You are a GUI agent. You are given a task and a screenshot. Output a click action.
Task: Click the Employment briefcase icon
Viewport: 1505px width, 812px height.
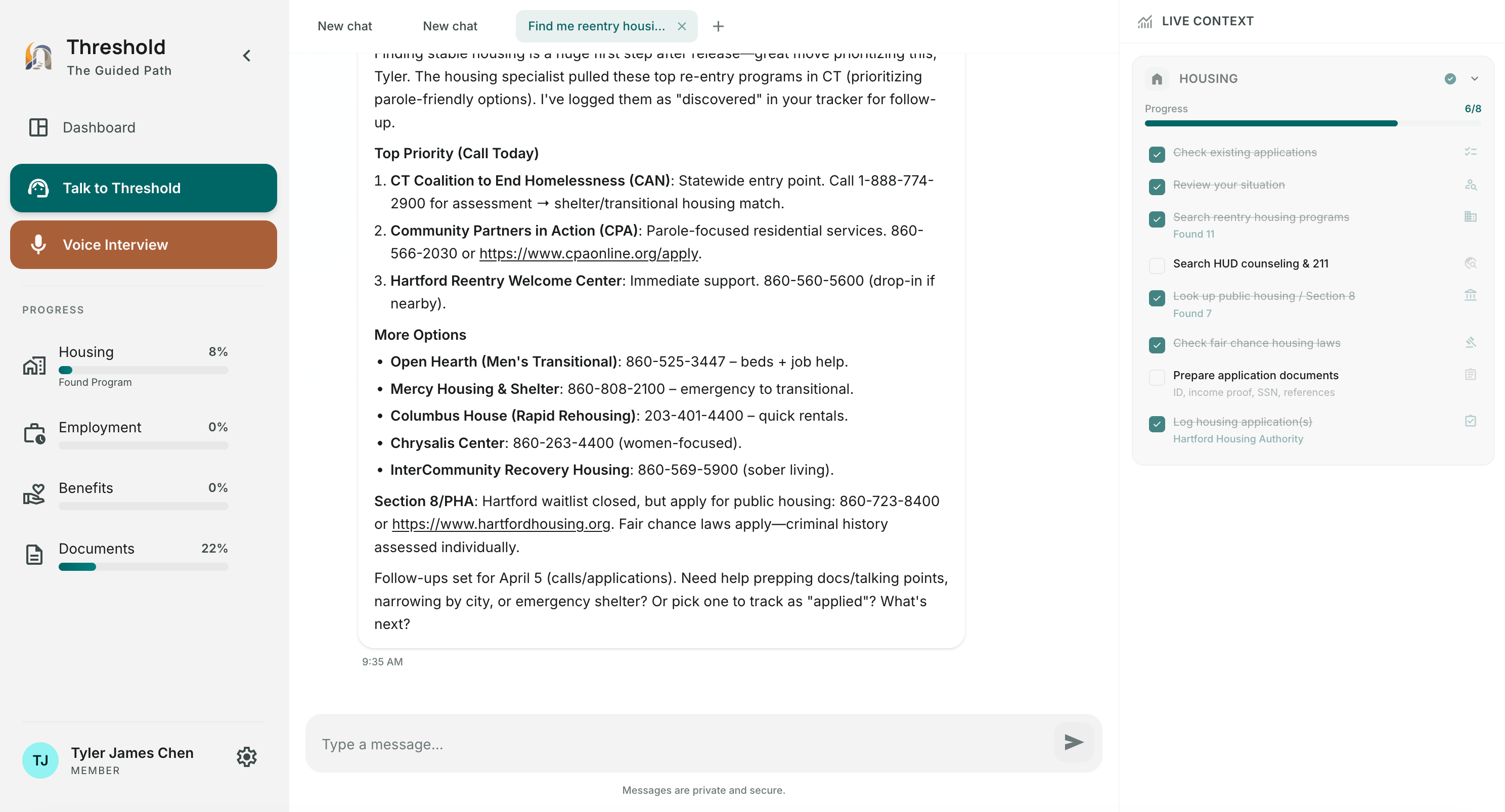click(34, 434)
